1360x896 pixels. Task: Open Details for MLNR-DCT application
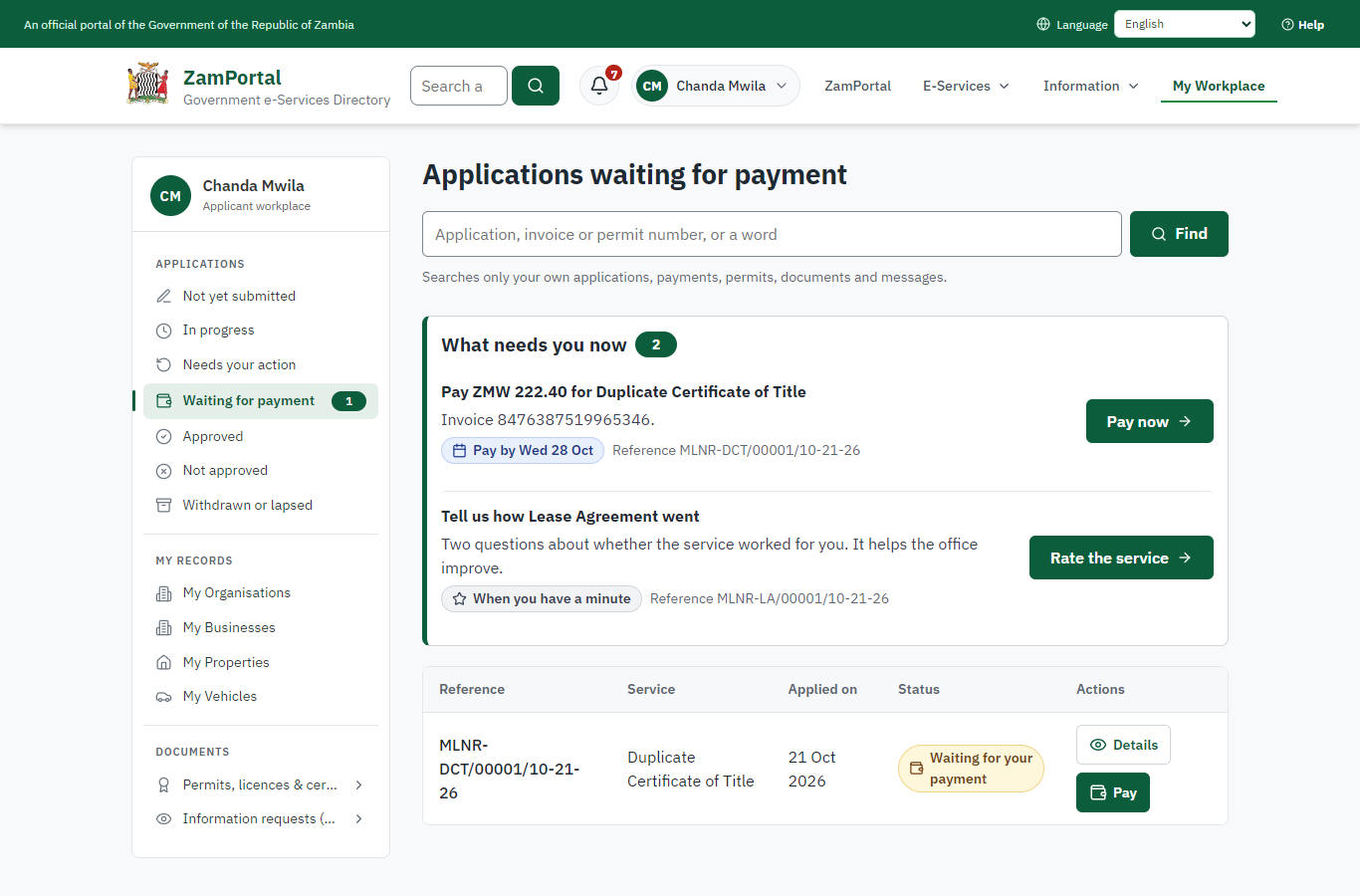tap(1123, 745)
